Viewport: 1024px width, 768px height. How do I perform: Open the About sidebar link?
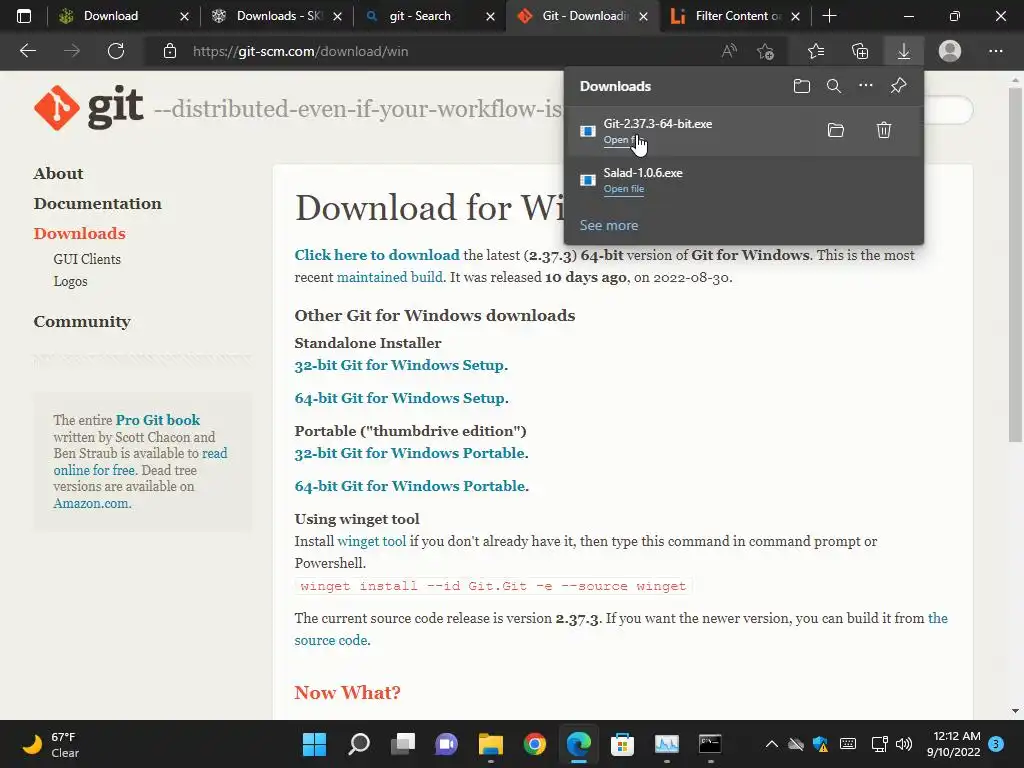click(58, 174)
